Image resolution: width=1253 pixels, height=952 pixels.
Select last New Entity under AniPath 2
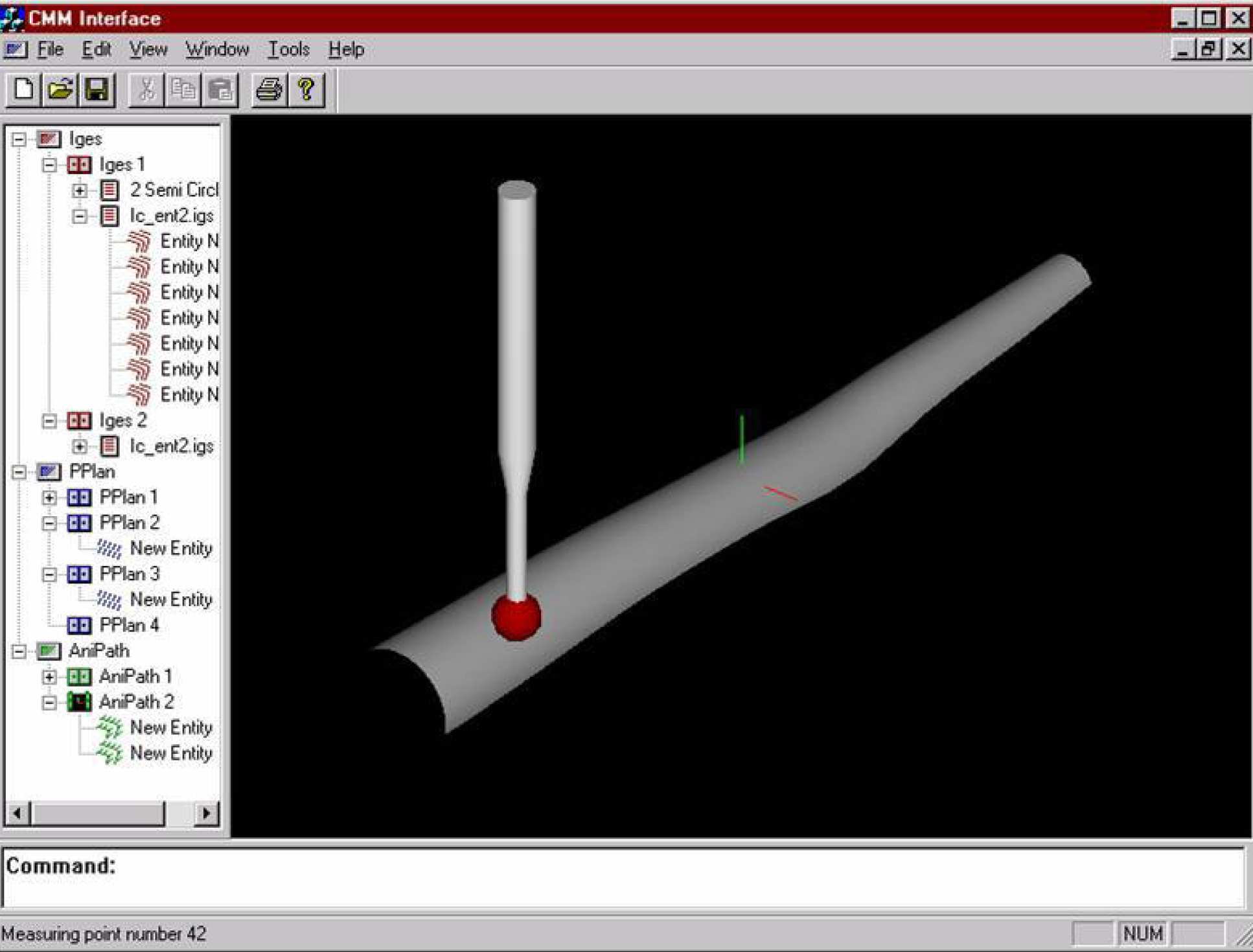[x=170, y=753]
